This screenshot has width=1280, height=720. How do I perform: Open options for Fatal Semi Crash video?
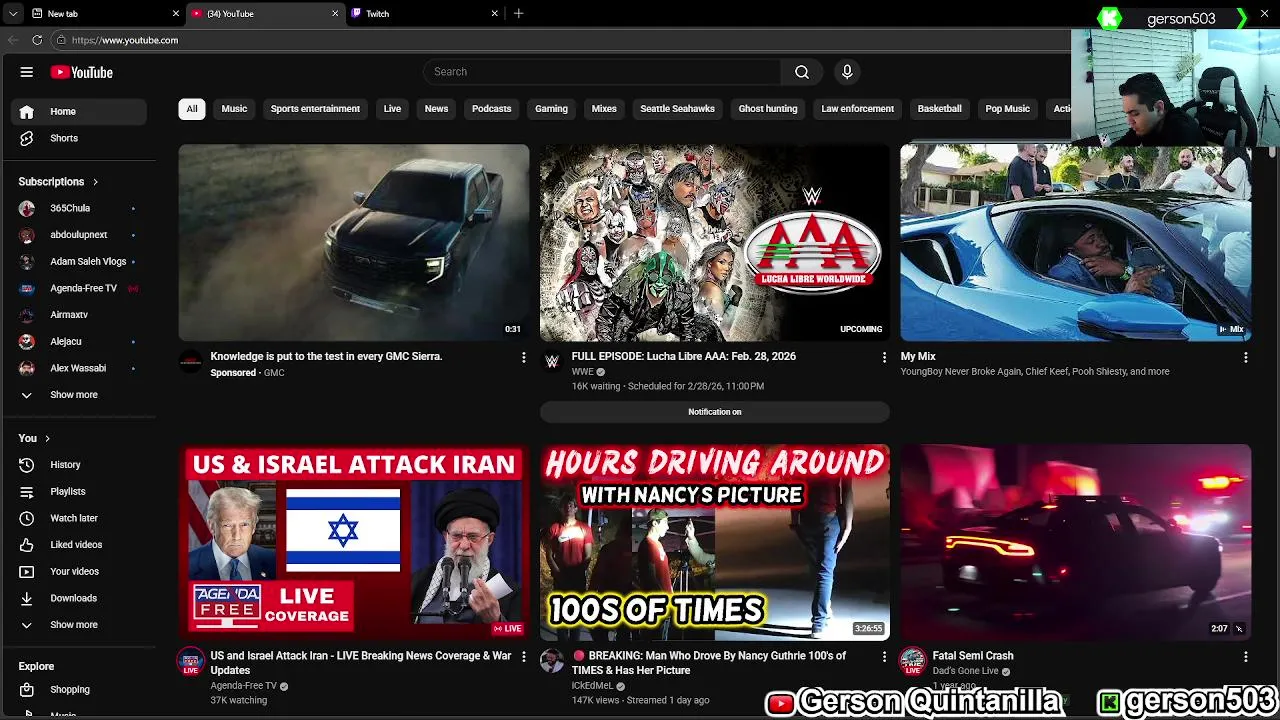(x=1245, y=657)
